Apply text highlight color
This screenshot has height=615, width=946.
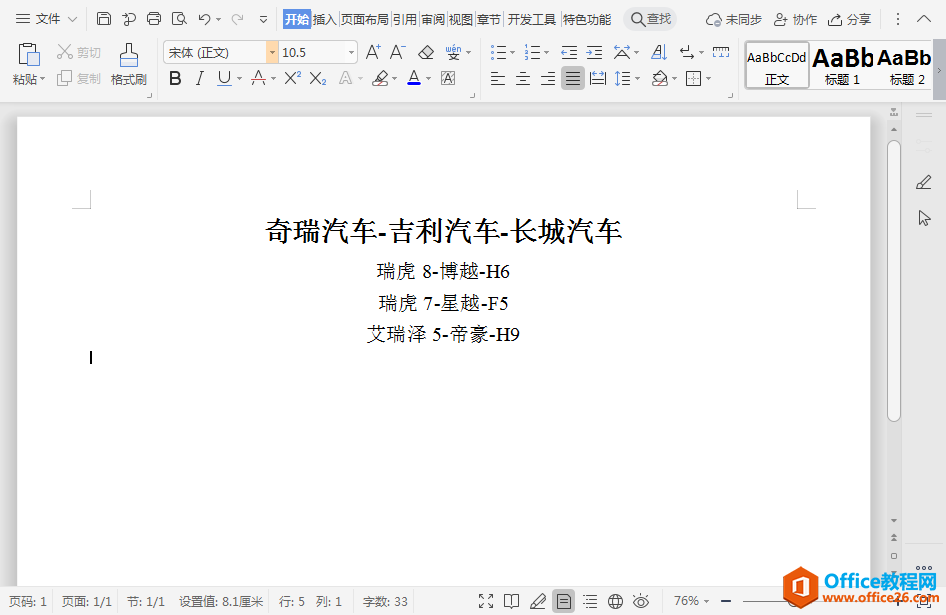click(380, 78)
